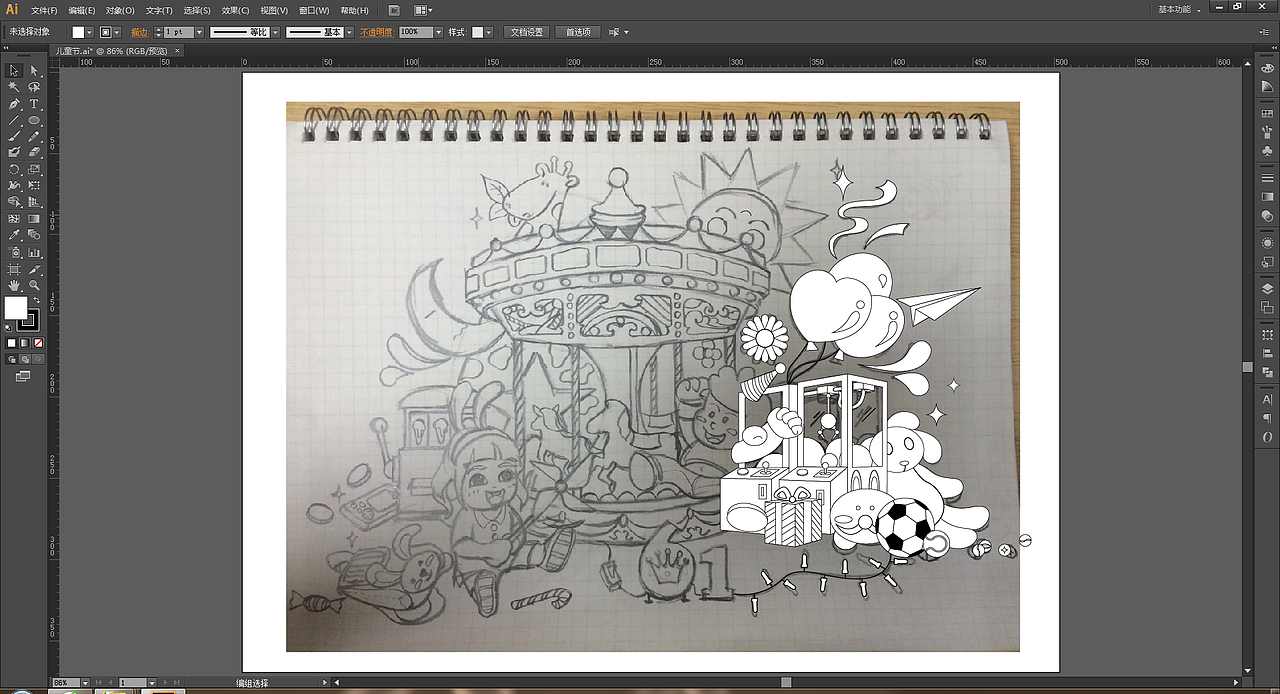The height and width of the screenshot is (694, 1280).
Task: Launch Bridge from the menu bar icon
Action: point(394,10)
